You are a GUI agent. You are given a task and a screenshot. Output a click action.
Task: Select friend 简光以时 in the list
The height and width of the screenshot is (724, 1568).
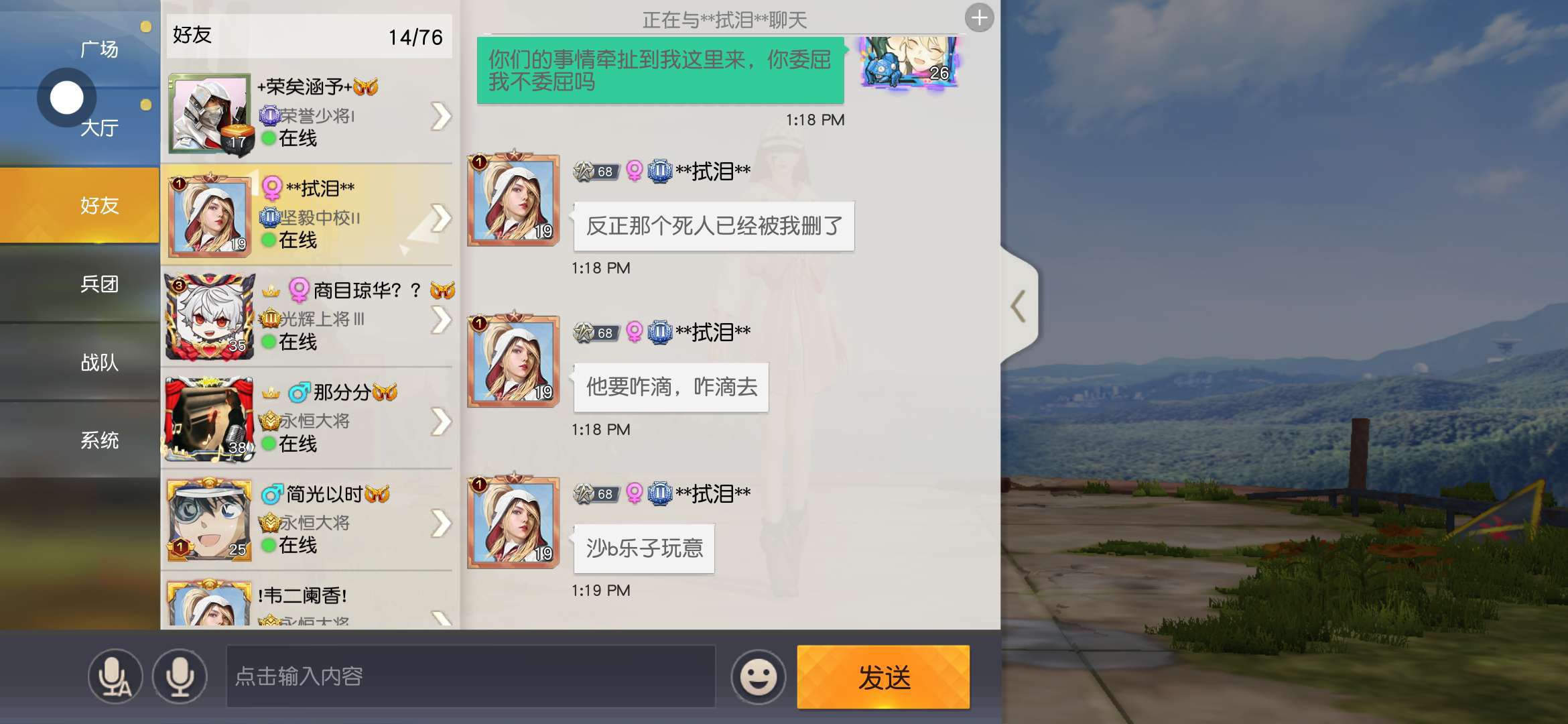[310, 520]
